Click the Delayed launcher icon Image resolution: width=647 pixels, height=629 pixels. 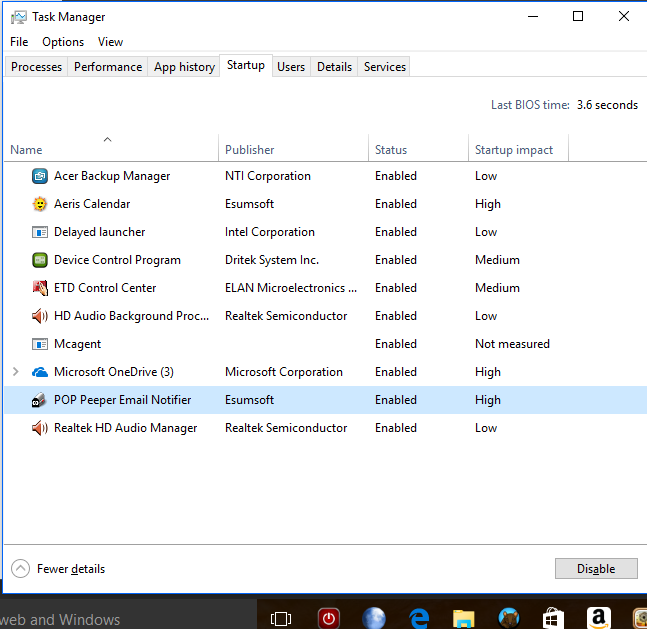[x=40, y=232]
